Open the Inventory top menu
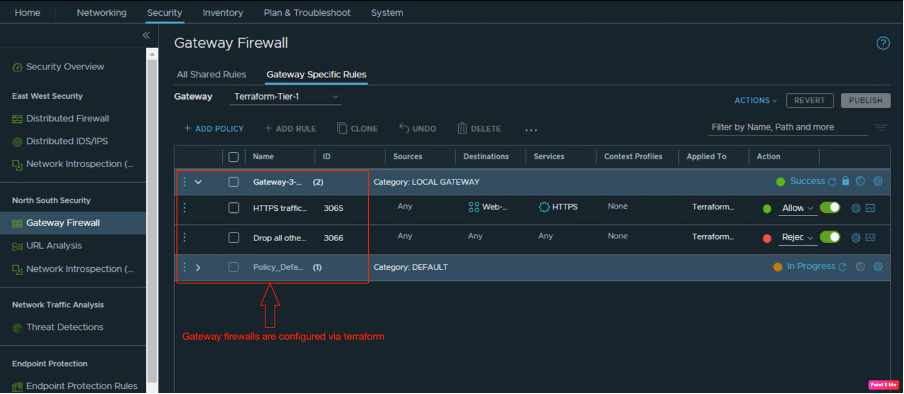 [x=223, y=13]
